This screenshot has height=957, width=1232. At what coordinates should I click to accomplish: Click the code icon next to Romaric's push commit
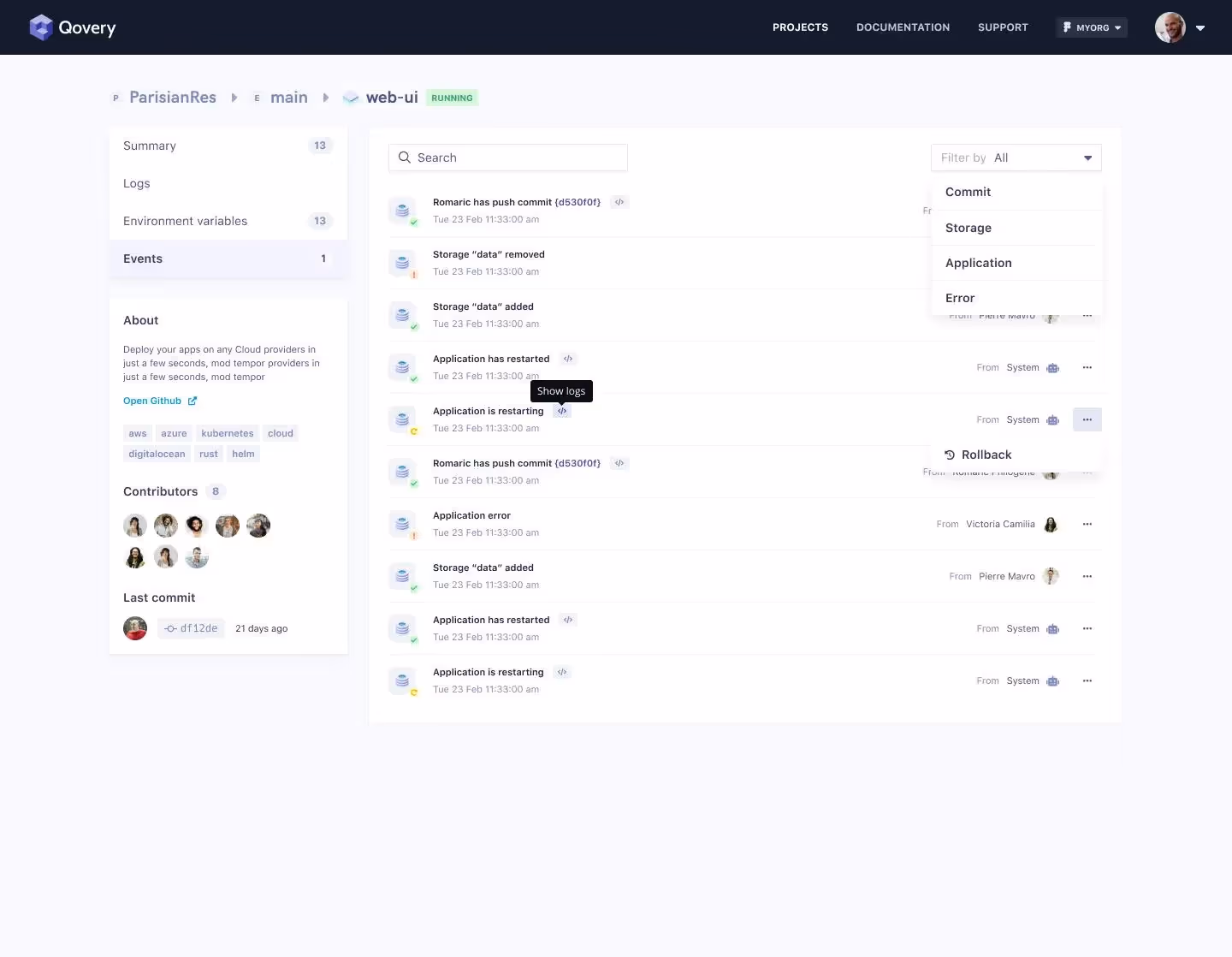[619, 202]
